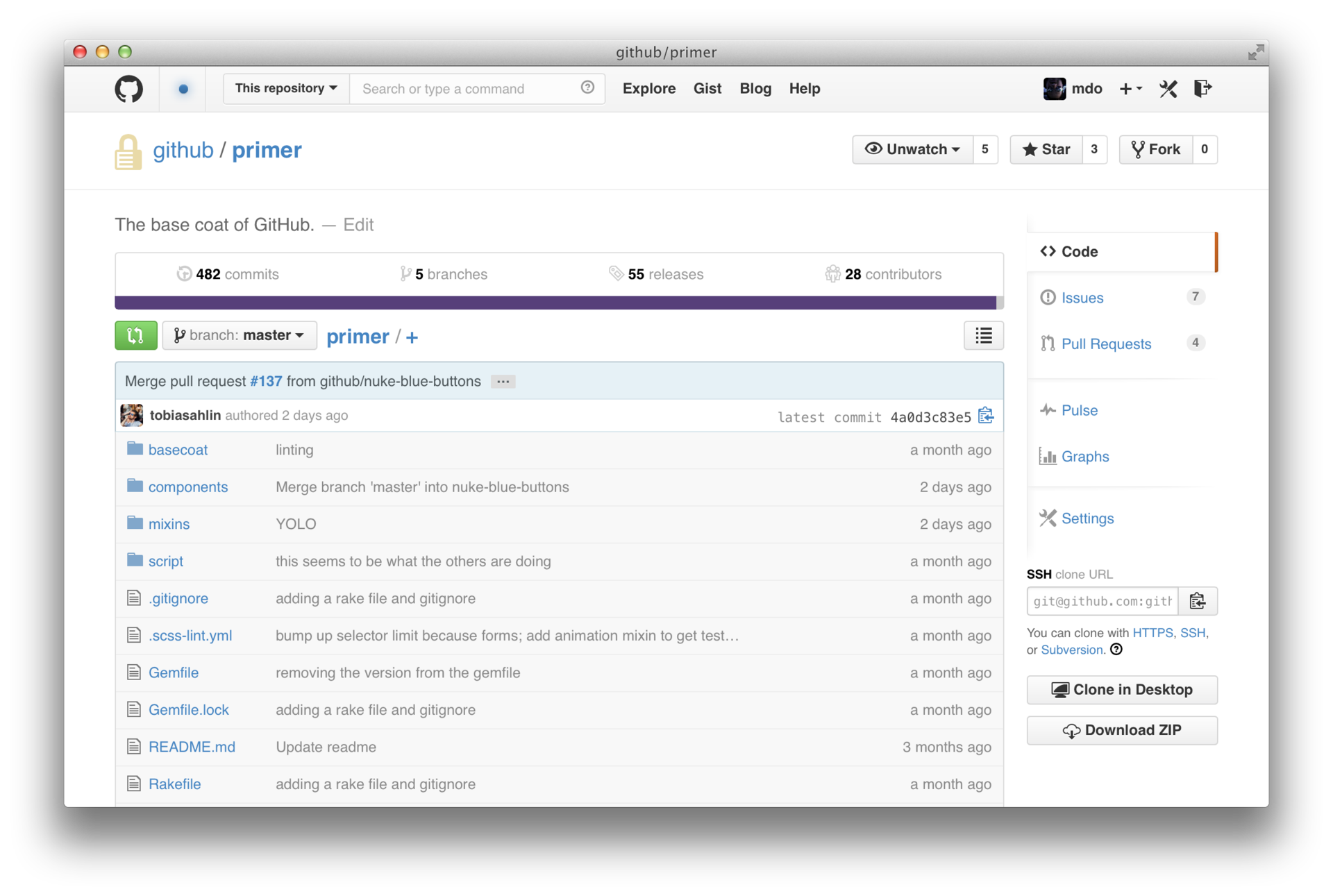1333x896 pixels.
Task: Open the plus new repository dropdown
Action: (1130, 88)
